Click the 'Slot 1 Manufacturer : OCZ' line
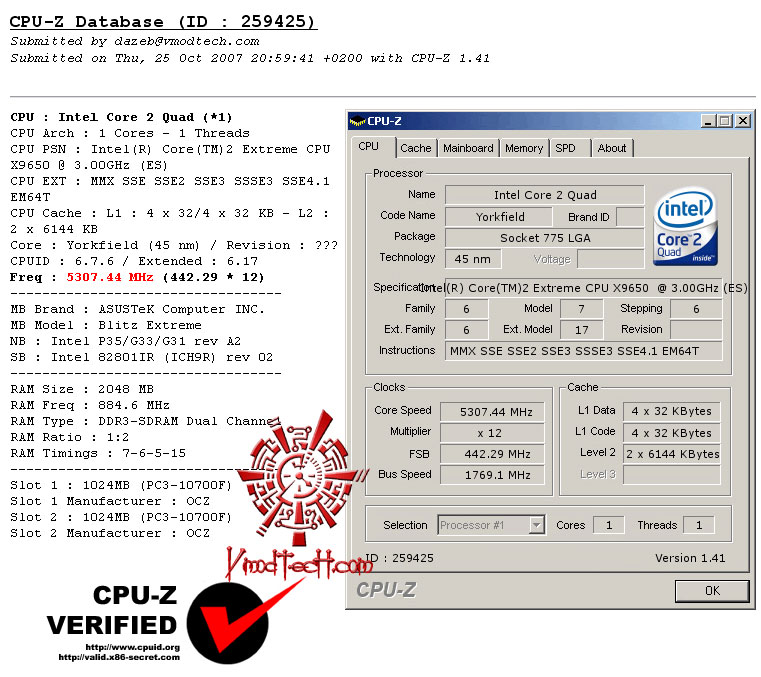The width and height of the screenshot is (761, 677). pyautogui.click(x=110, y=501)
